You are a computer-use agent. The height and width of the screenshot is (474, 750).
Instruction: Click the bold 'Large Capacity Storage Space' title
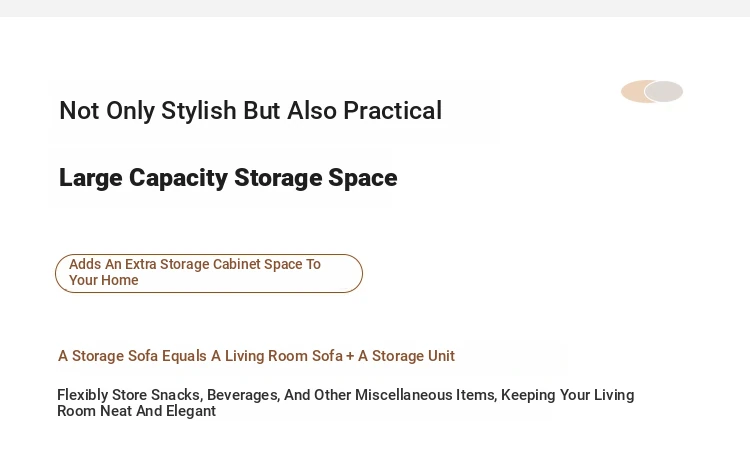click(x=228, y=178)
